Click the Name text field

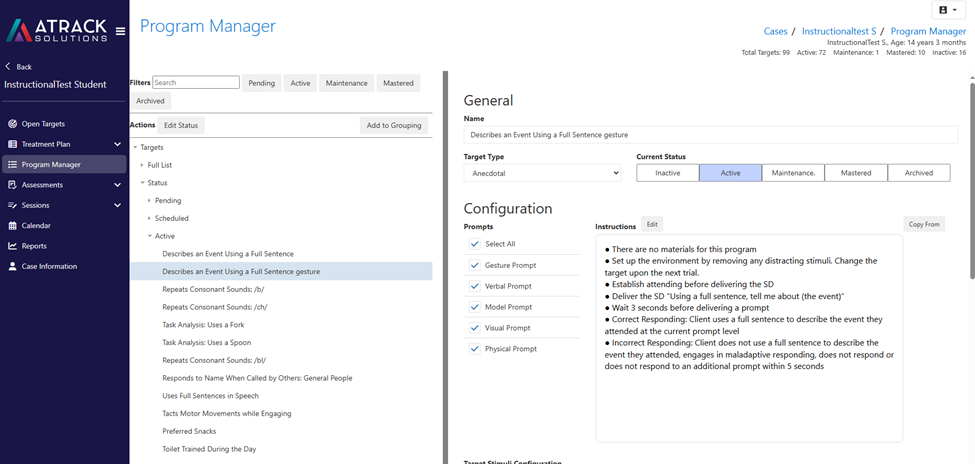711,134
